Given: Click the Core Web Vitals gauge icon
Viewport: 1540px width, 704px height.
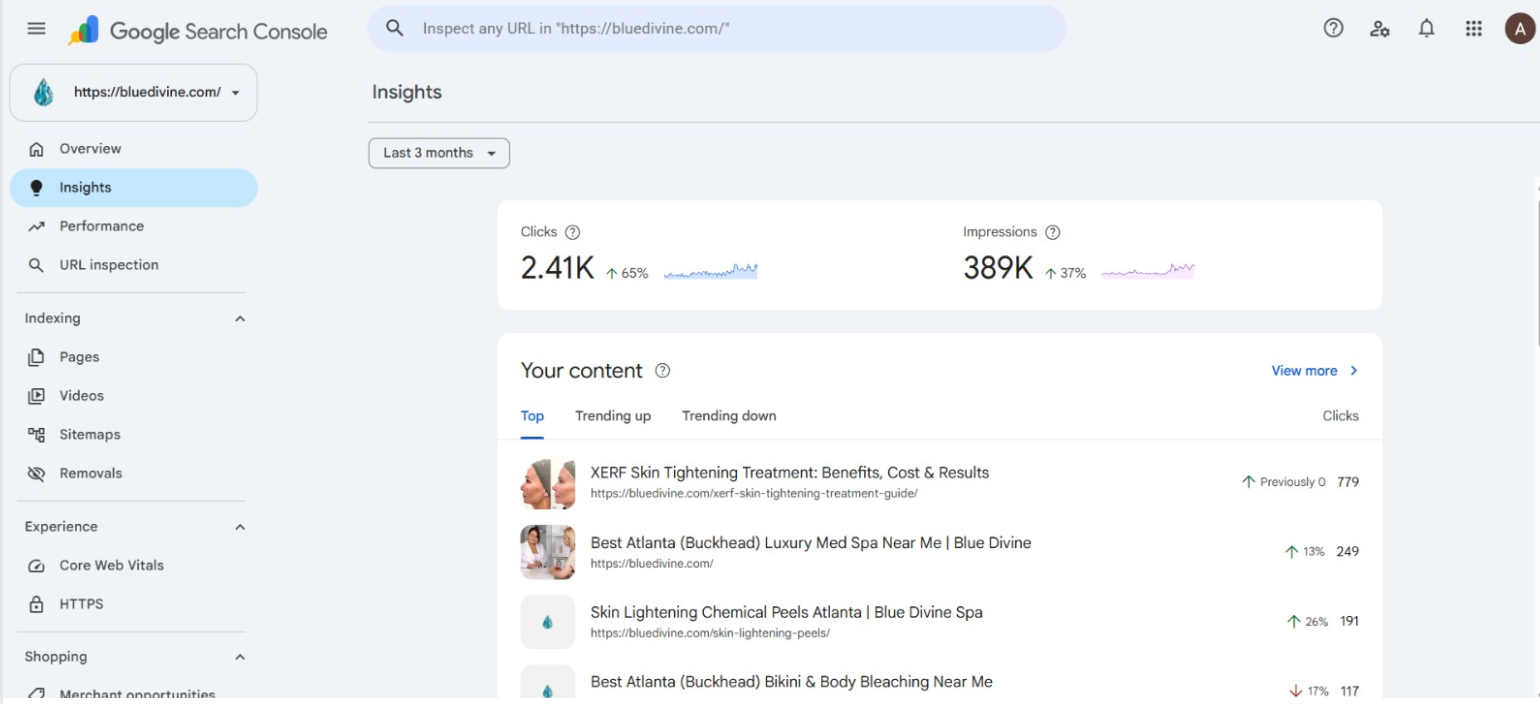Looking at the screenshot, I should (x=37, y=566).
